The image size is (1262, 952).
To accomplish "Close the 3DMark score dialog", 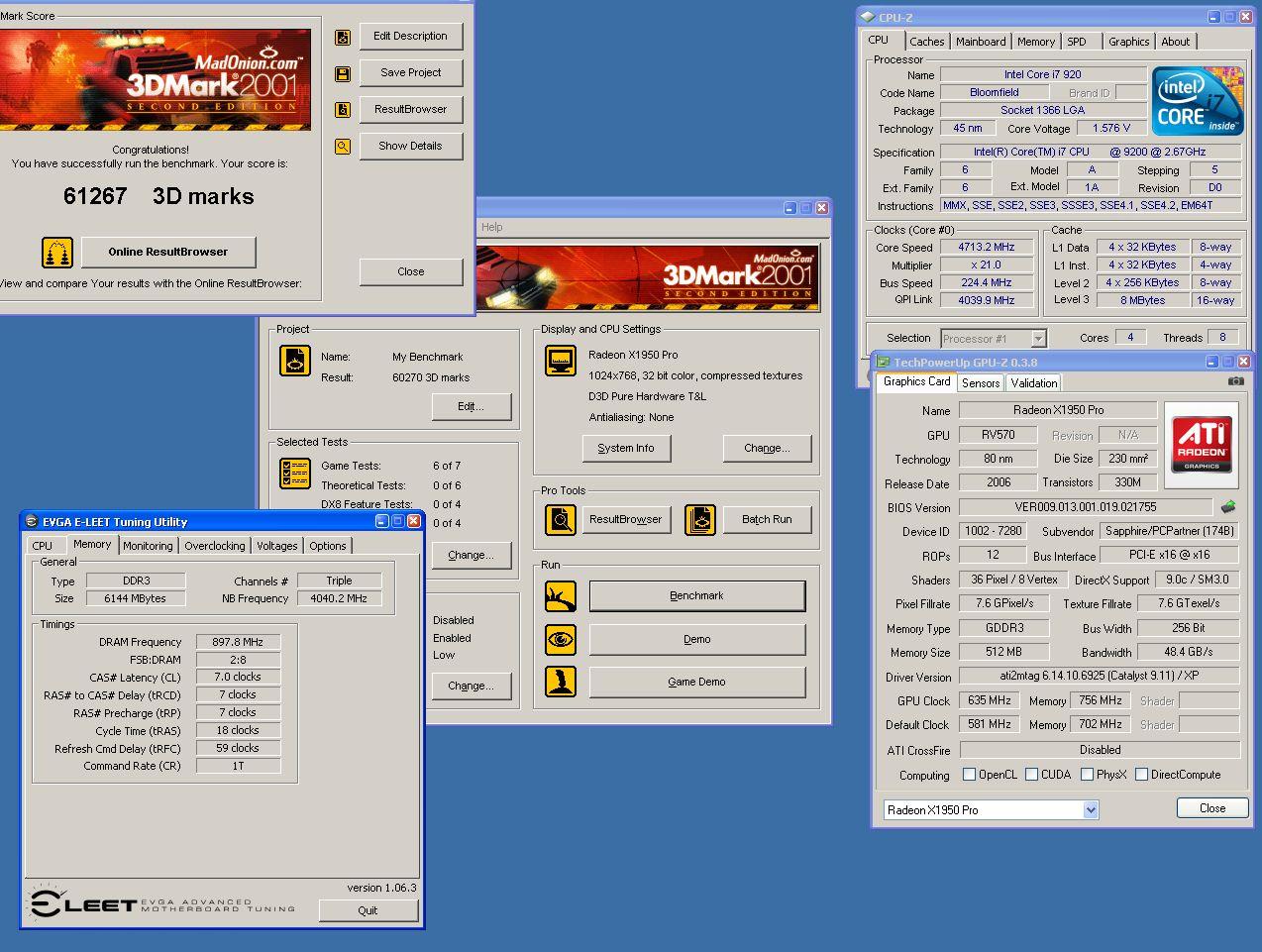I will click(x=411, y=272).
